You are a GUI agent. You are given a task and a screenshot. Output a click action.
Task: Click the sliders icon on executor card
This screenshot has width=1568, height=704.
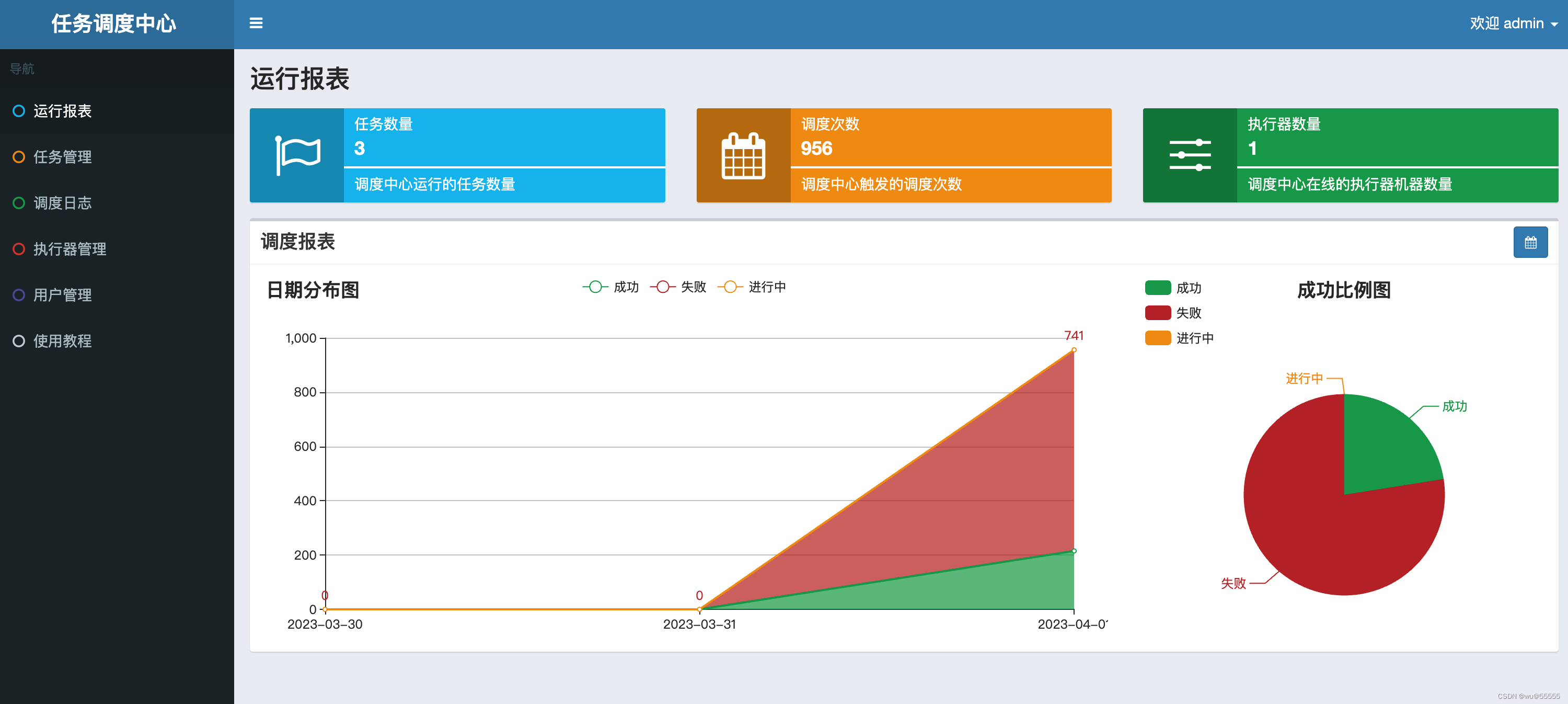[x=1190, y=155]
